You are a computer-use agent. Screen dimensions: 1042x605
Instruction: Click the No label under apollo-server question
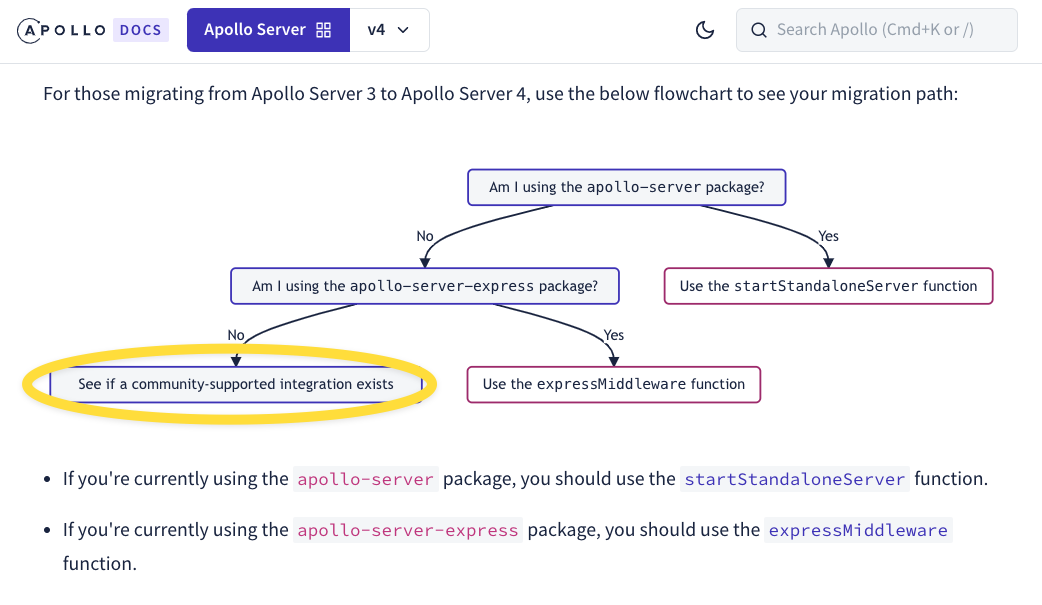pos(425,236)
